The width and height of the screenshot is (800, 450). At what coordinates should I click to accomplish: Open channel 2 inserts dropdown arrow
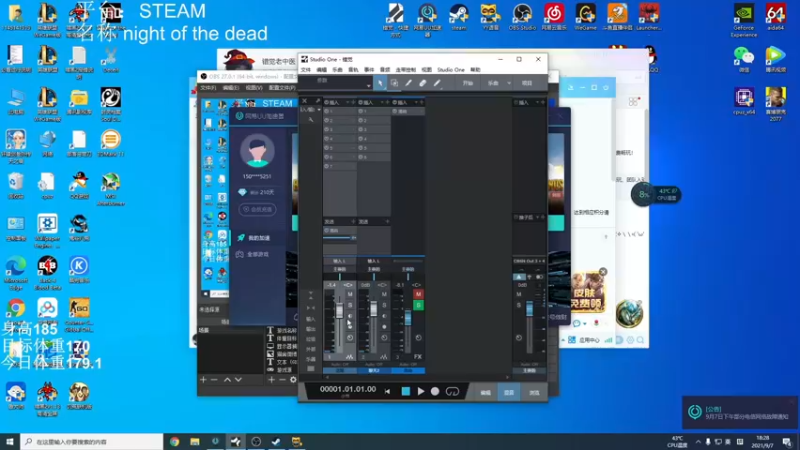tap(382, 103)
